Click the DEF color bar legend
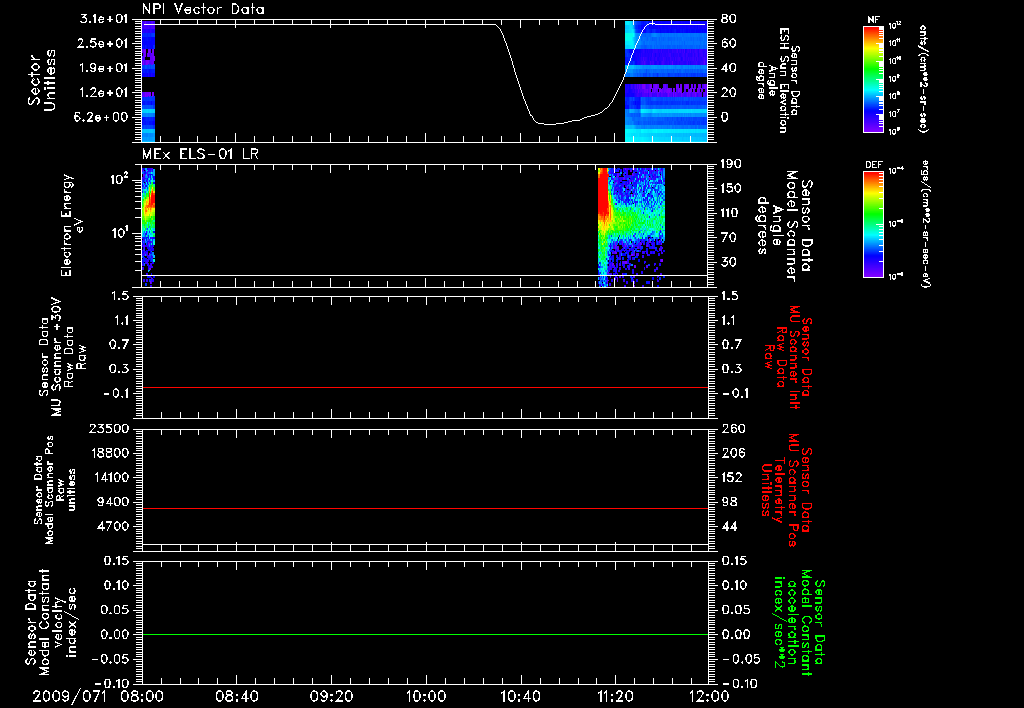The width and height of the screenshot is (1024, 708). coord(873,224)
